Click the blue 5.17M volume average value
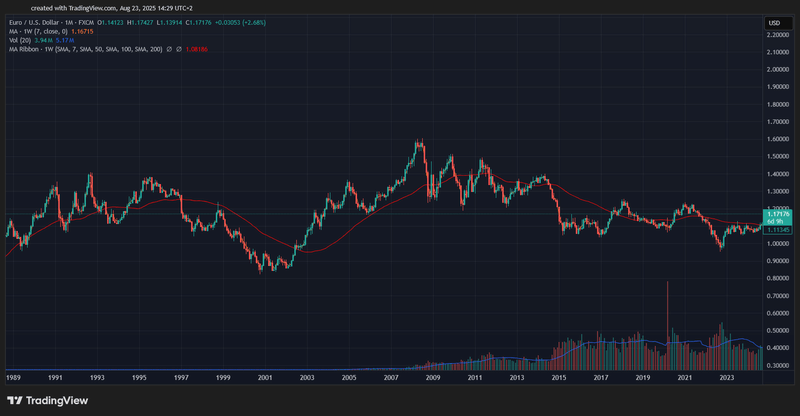 tap(65, 40)
